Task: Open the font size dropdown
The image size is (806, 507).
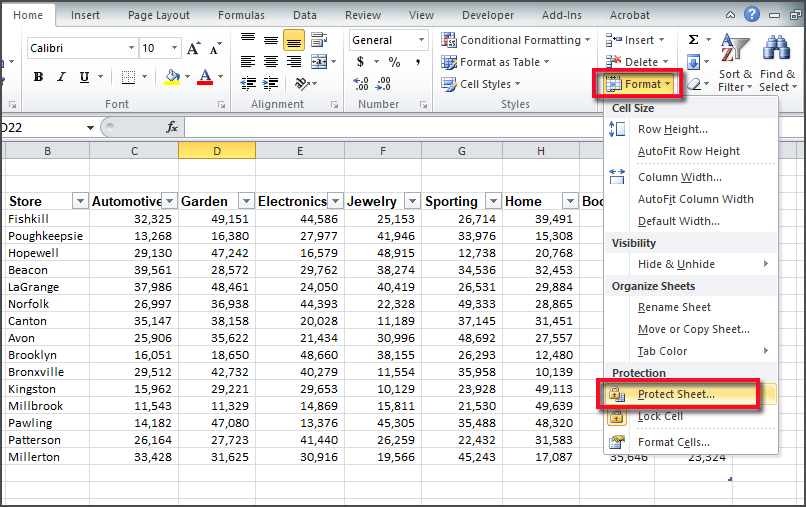Action: tap(174, 48)
